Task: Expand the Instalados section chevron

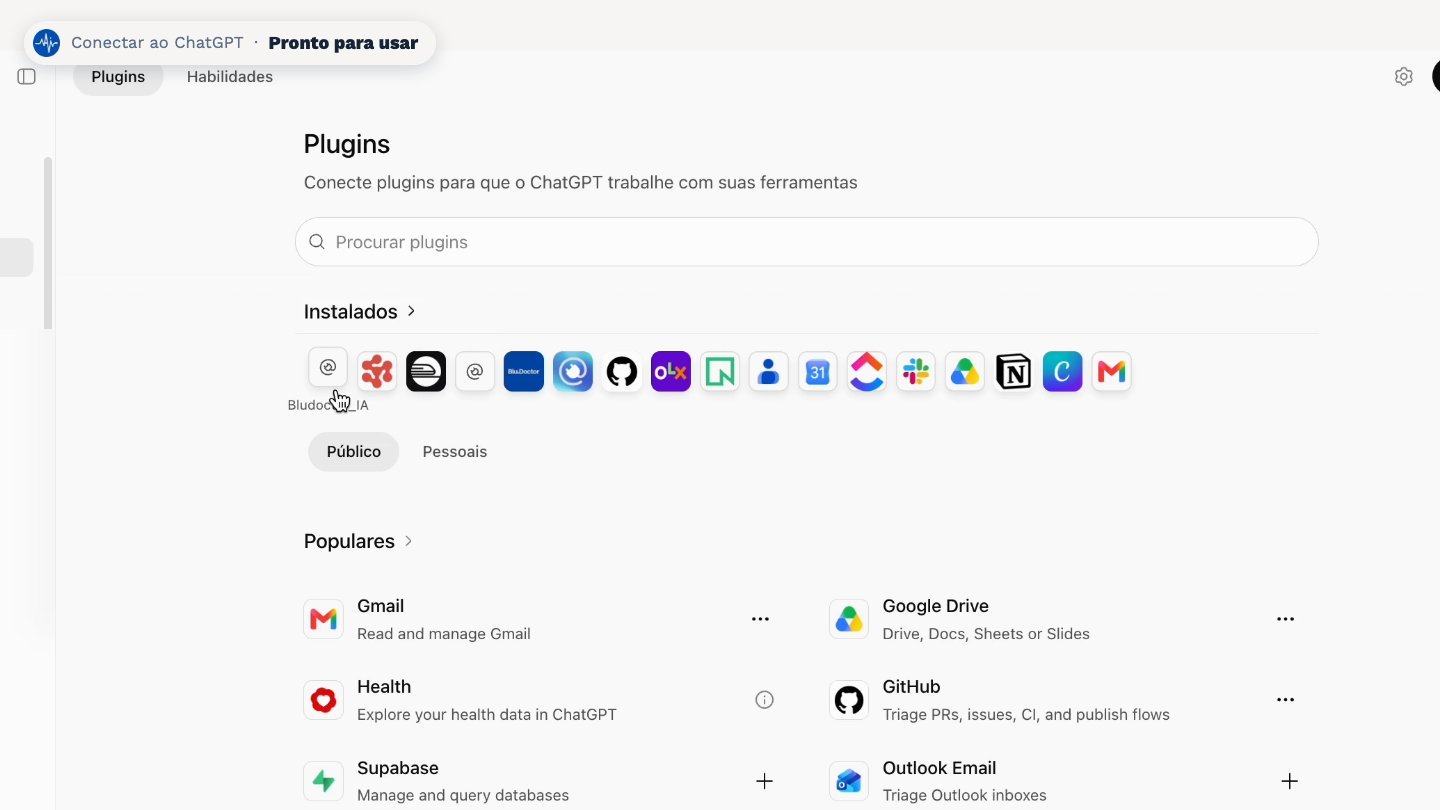Action: coord(411,311)
